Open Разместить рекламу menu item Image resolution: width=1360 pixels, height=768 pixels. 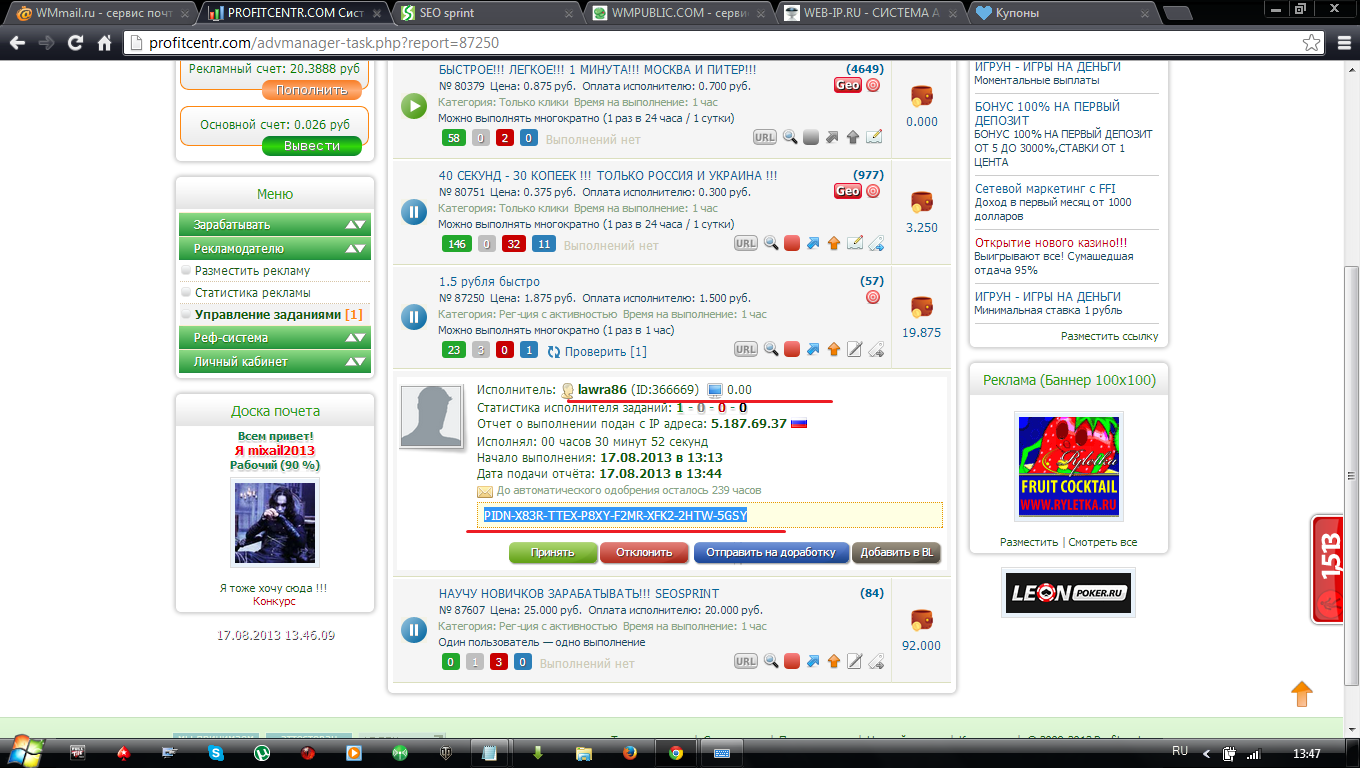tap(252, 270)
